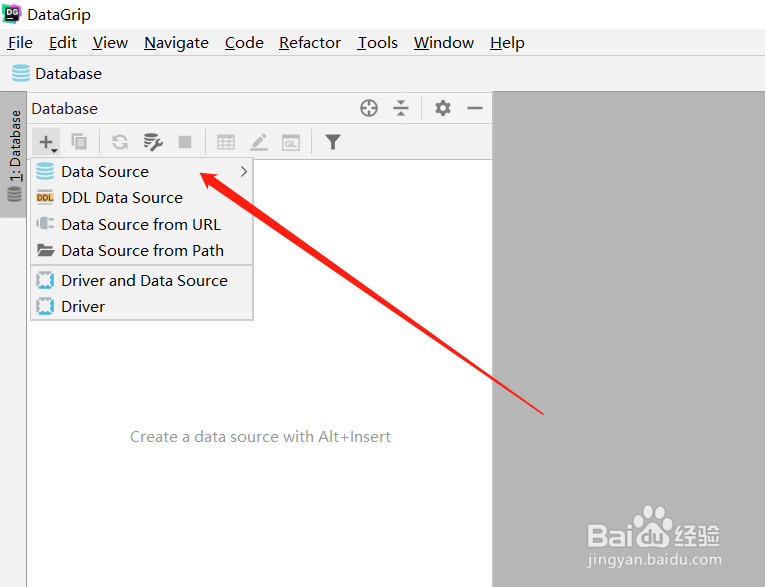
Task: Open the Refactor menu
Action: (x=309, y=43)
